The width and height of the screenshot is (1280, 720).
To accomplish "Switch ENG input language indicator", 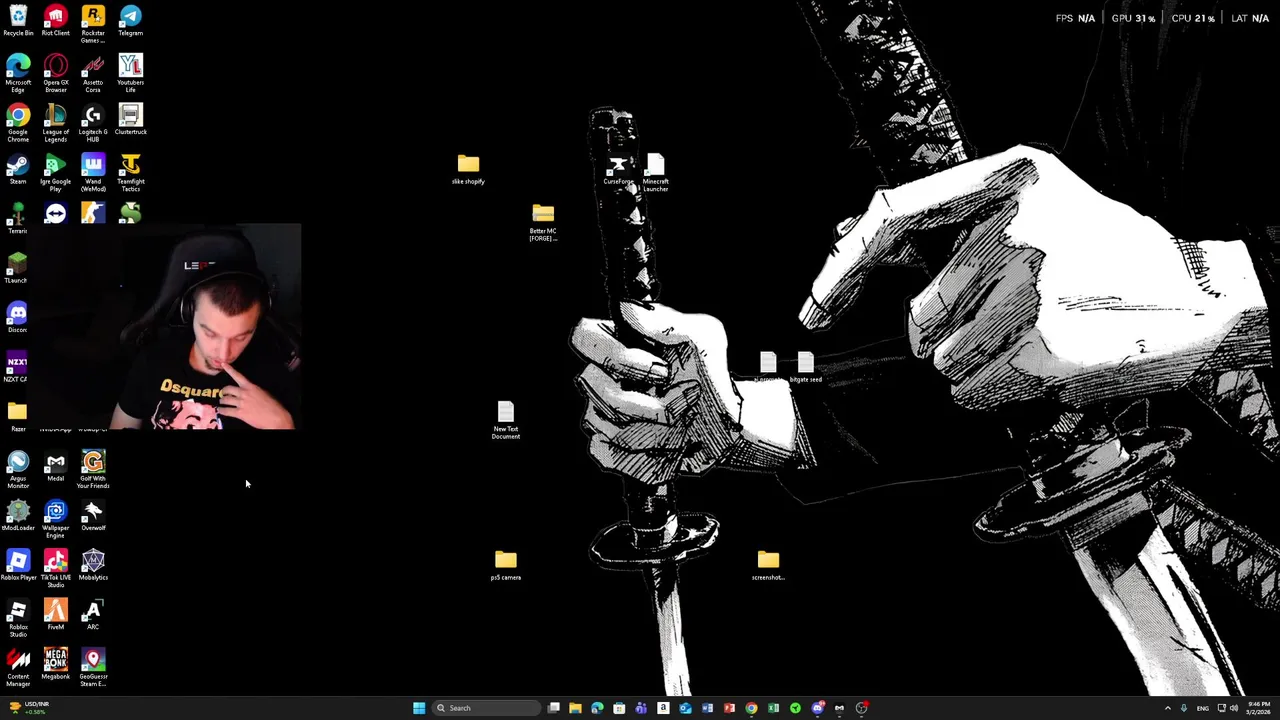I will 1203,708.
